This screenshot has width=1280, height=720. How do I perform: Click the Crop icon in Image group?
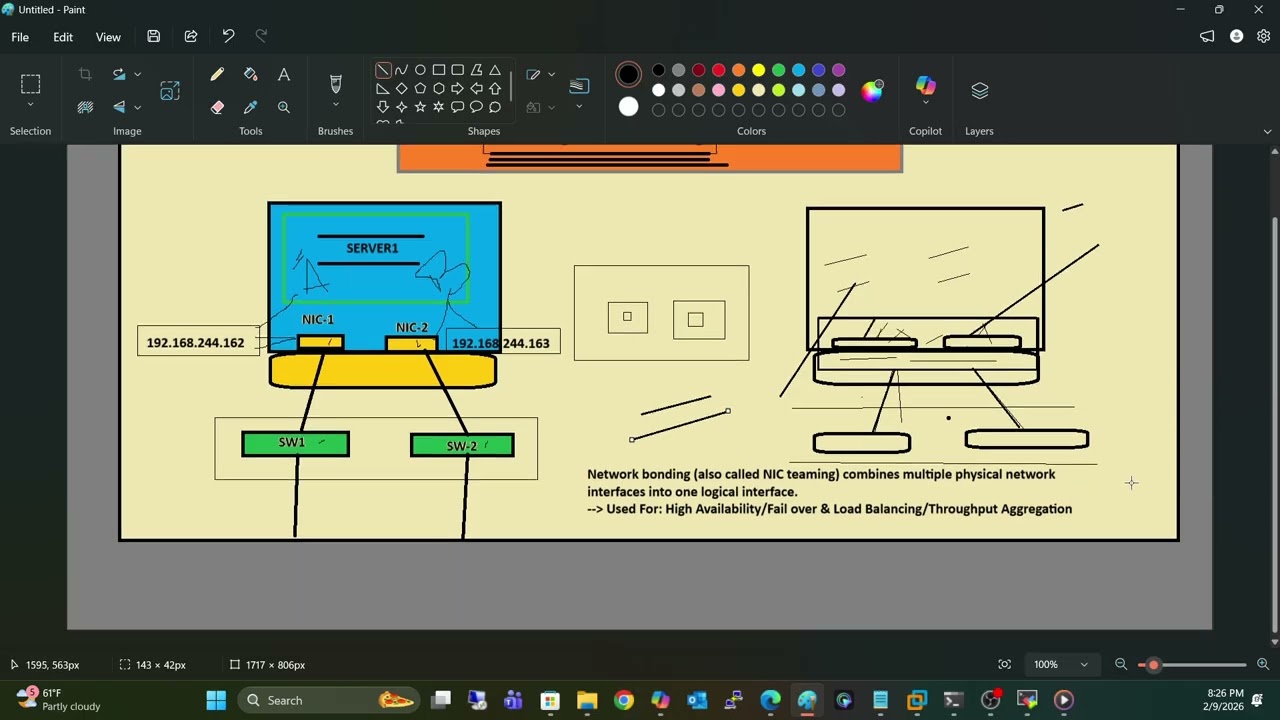(x=85, y=75)
